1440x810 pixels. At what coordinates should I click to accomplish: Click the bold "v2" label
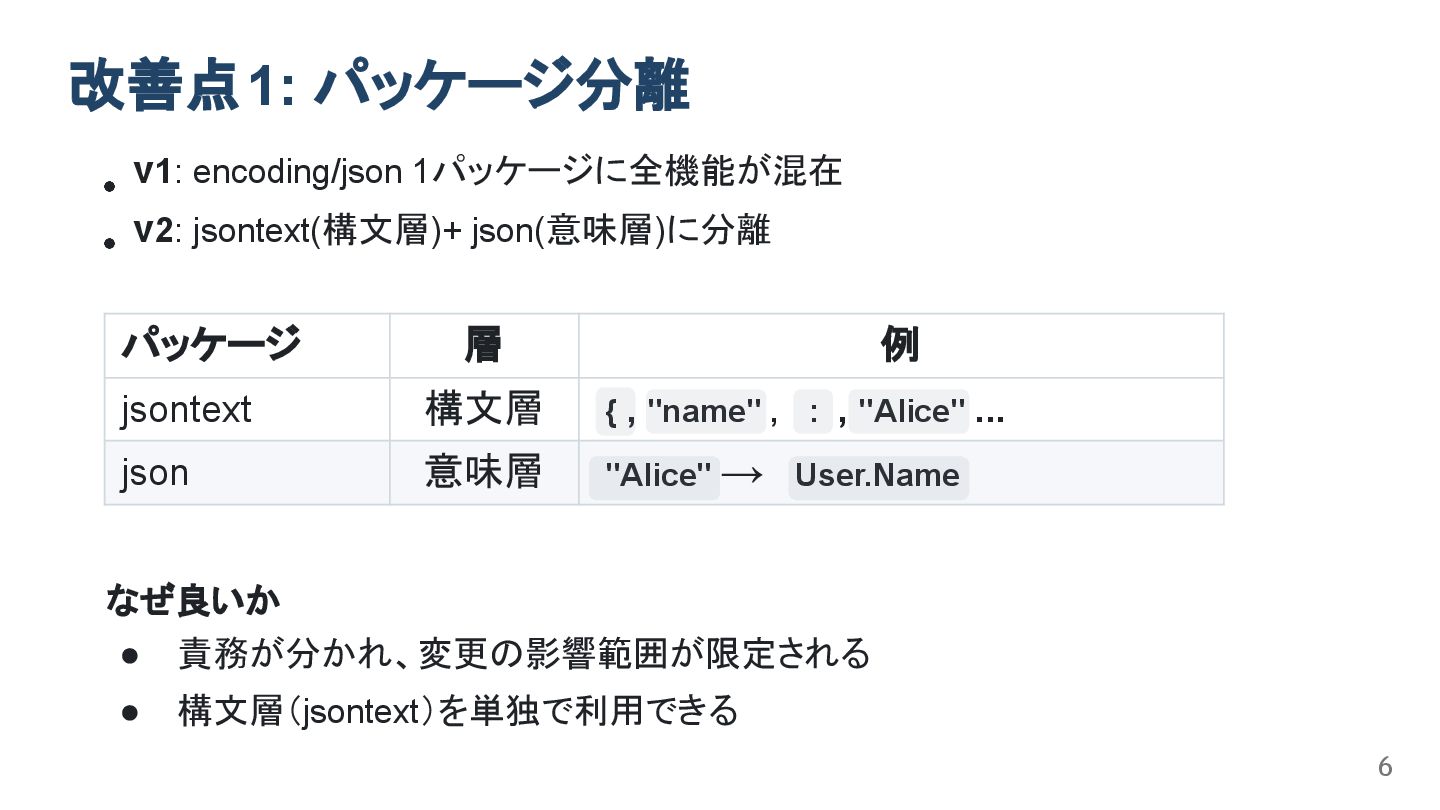tap(153, 231)
